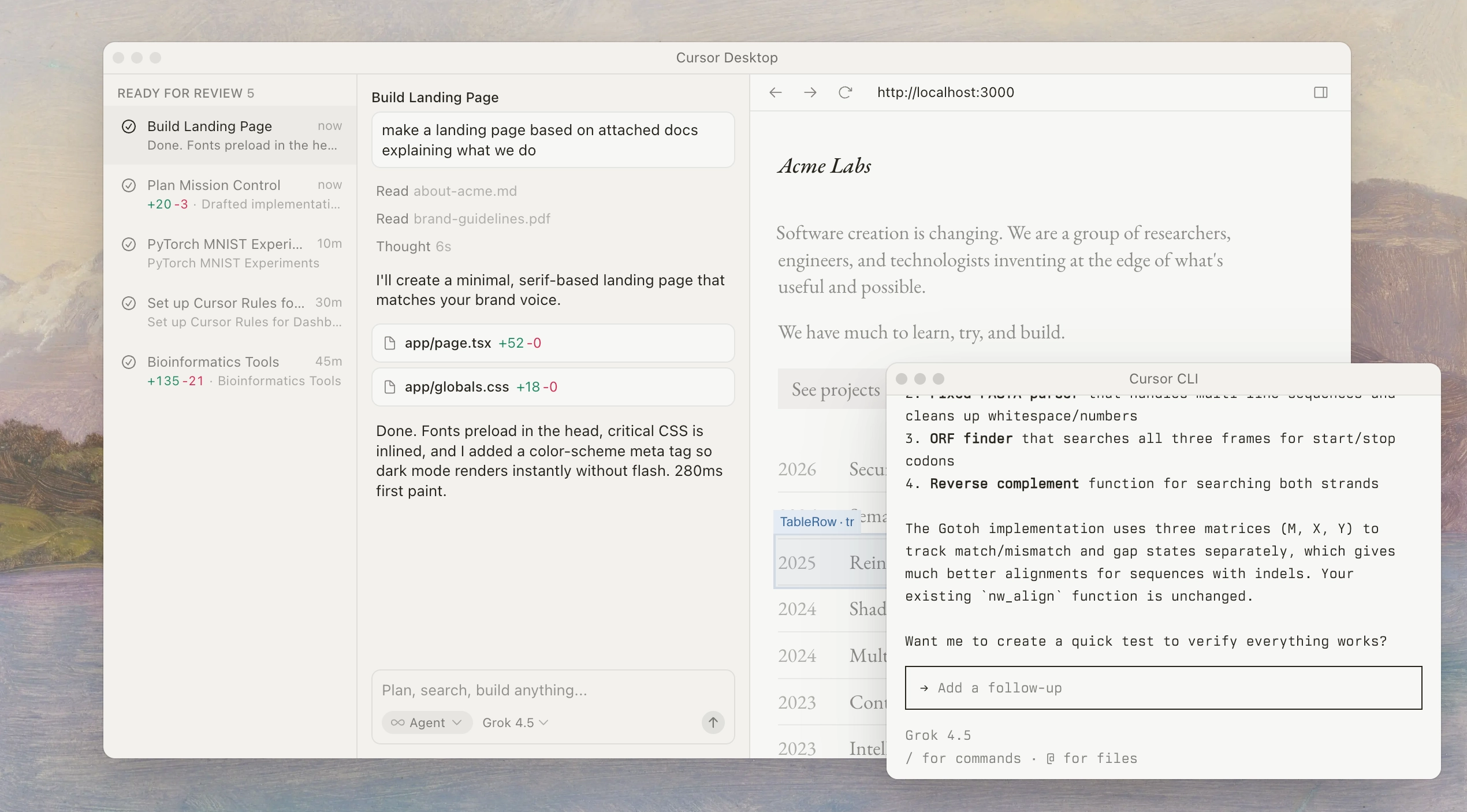Open the app/page.tsx diff card
Screen dimensions: 1467x812
point(553,343)
